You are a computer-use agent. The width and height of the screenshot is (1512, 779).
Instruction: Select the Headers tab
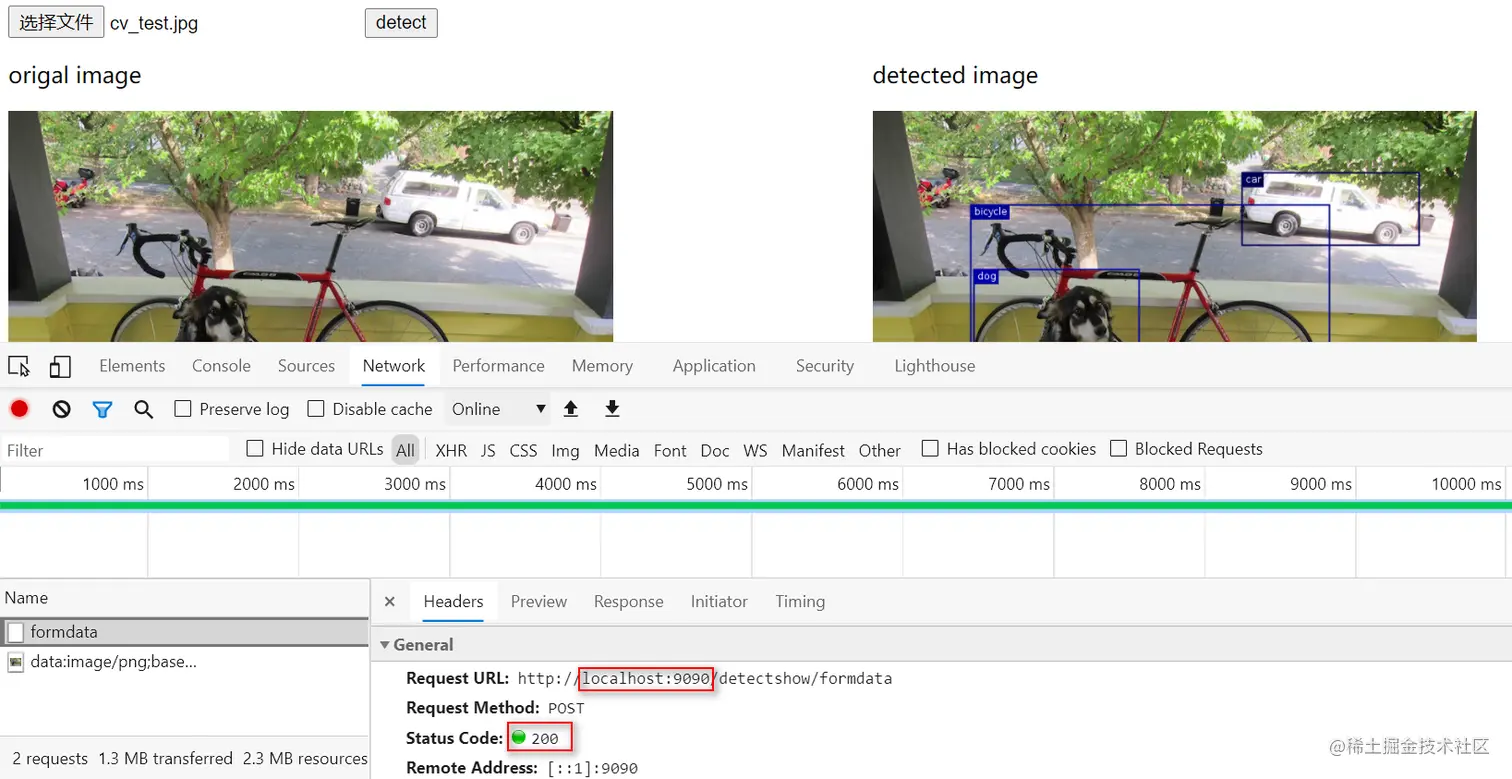[453, 602]
